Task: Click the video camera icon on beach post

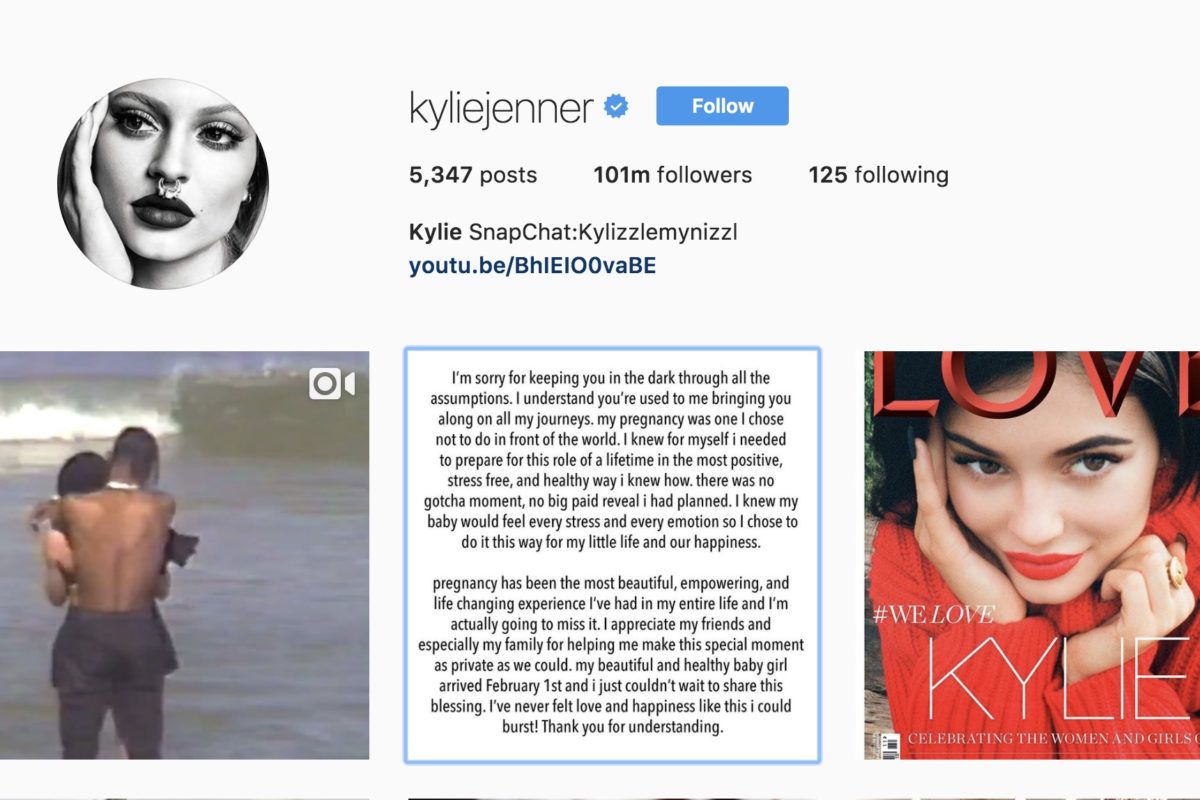Action: tap(331, 384)
